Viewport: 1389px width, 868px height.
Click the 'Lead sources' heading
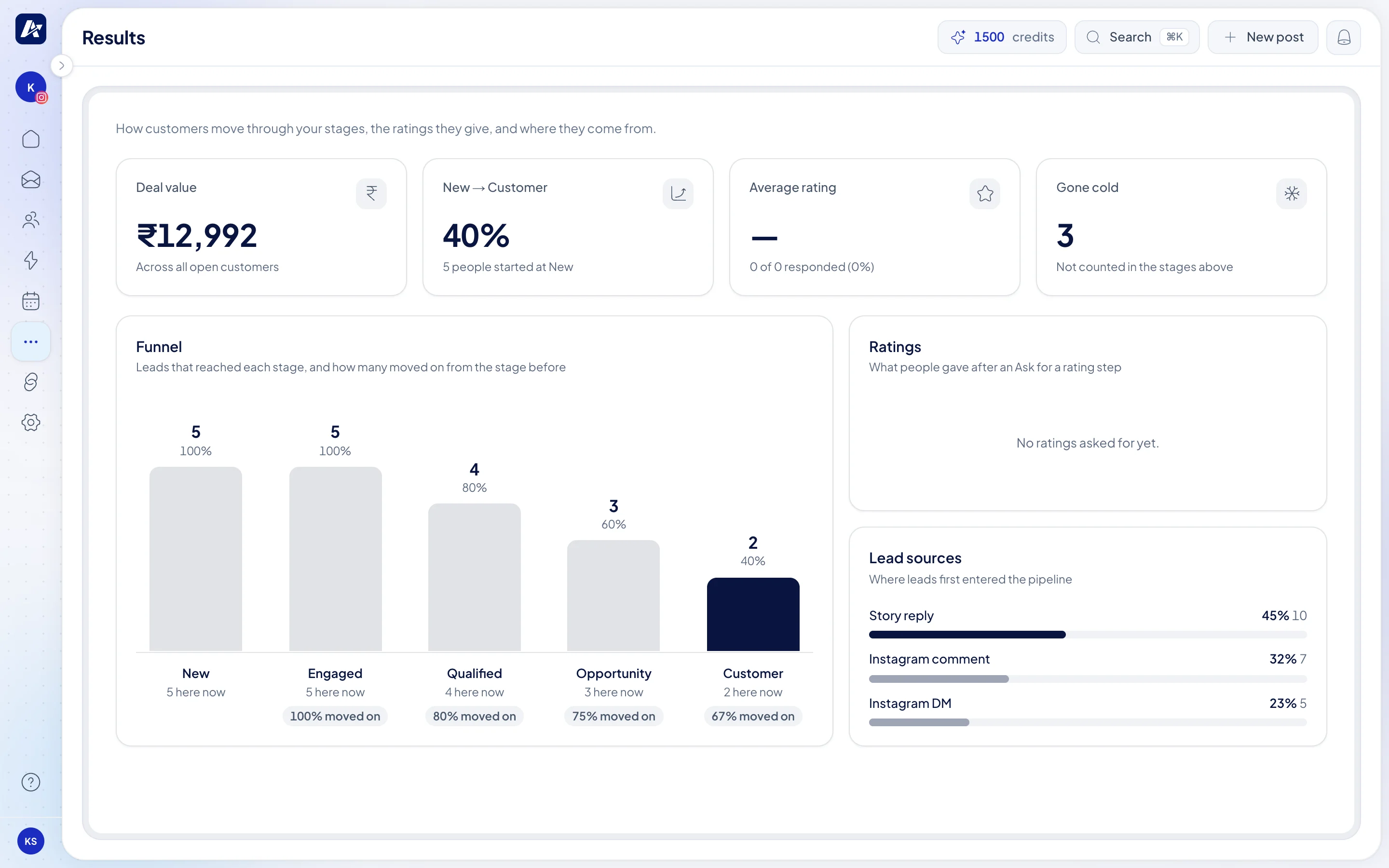pyautogui.click(x=915, y=558)
